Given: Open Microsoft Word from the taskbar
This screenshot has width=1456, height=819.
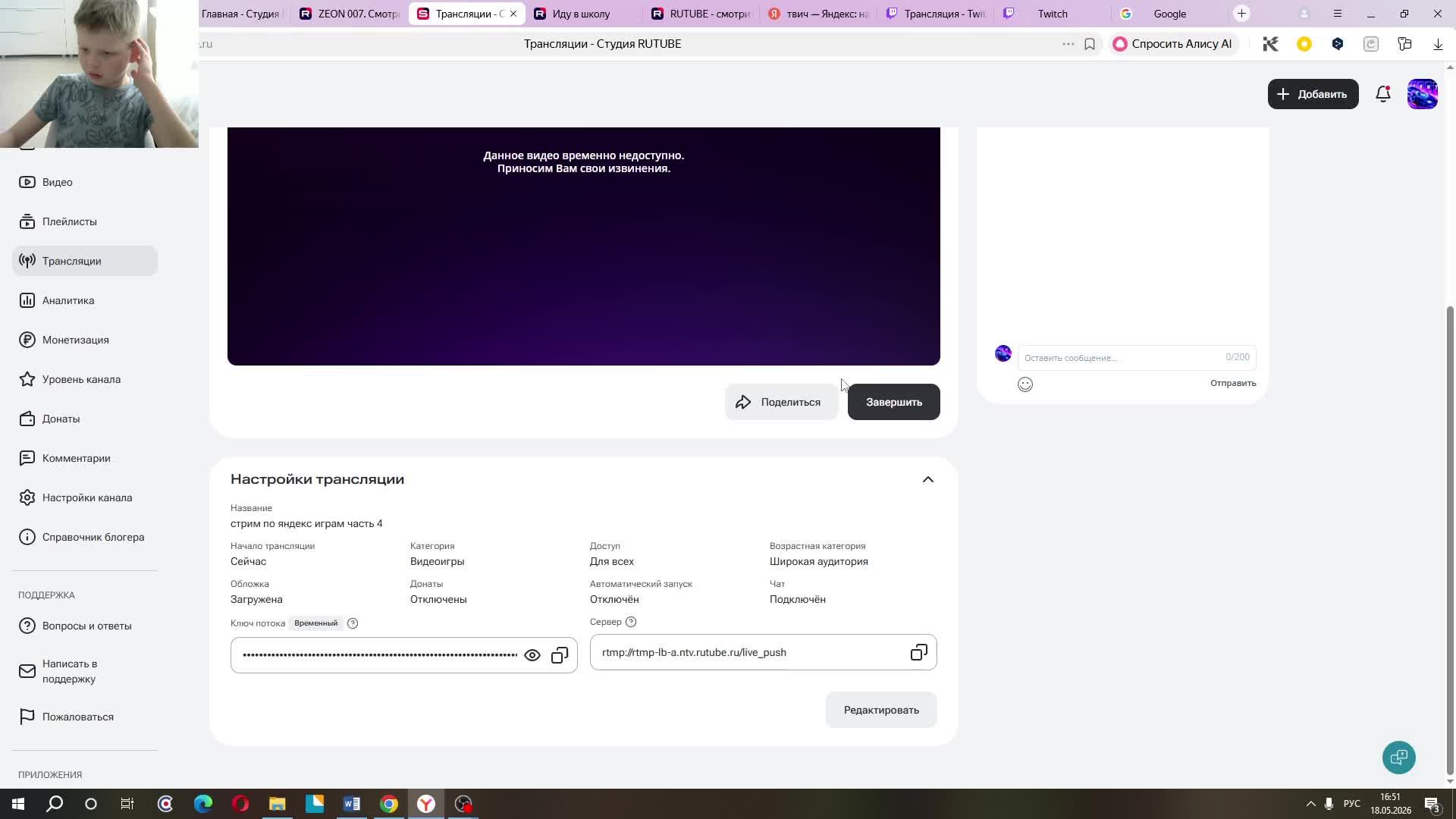Looking at the screenshot, I should (x=352, y=804).
